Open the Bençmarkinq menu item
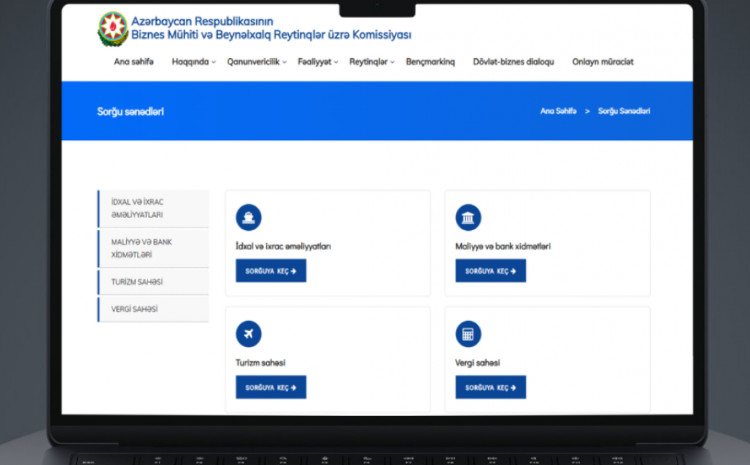The width and height of the screenshot is (750, 465). tap(430, 62)
